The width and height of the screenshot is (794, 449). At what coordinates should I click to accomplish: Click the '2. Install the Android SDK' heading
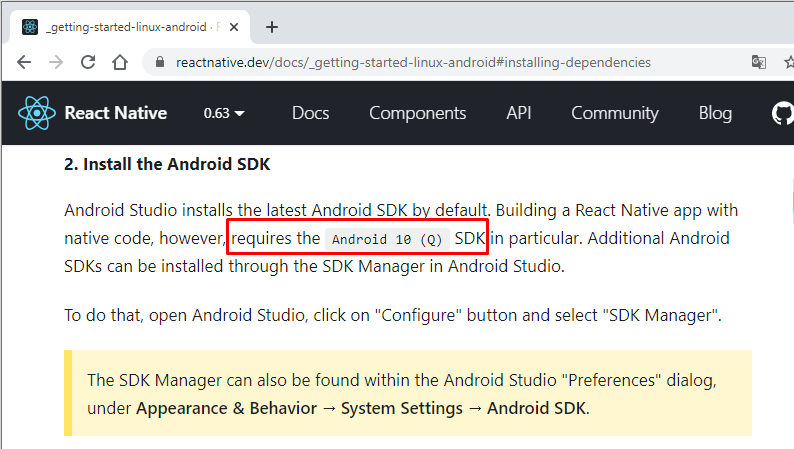[x=167, y=164]
